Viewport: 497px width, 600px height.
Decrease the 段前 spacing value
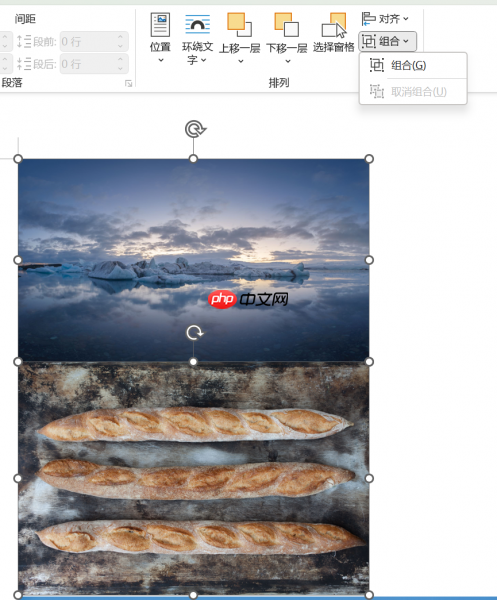[120, 46]
